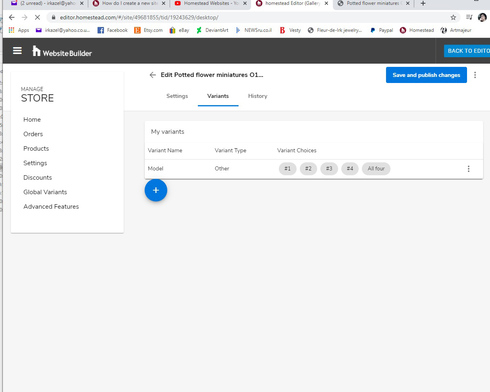Click the Variant Choices column header
This screenshot has width=490, height=392.
pyautogui.click(x=297, y=150)
